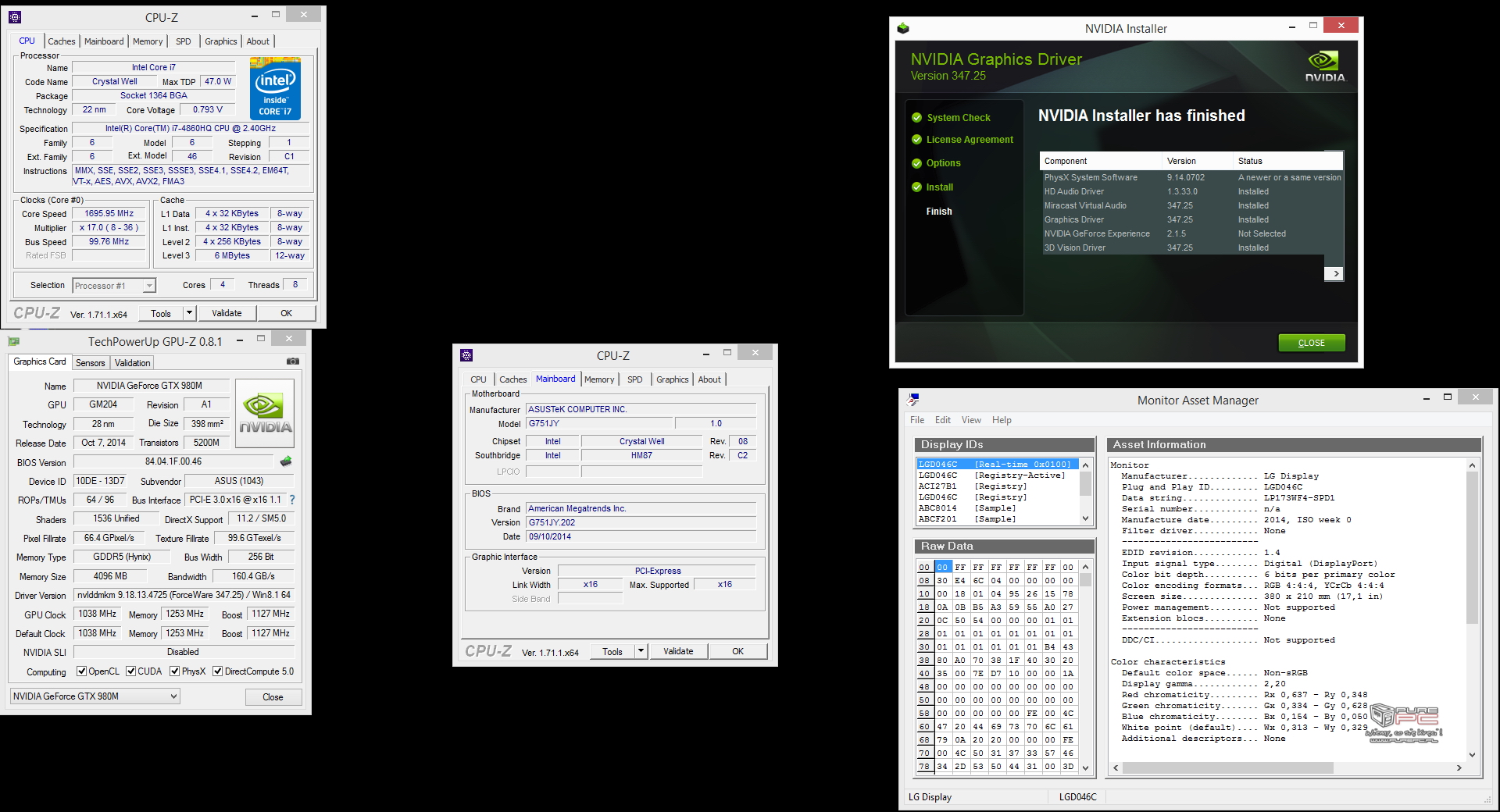Open the Tools dropdown arrow in Mainboard CPU-Z
1500x812 pixels.
click(x=641, y=651)
